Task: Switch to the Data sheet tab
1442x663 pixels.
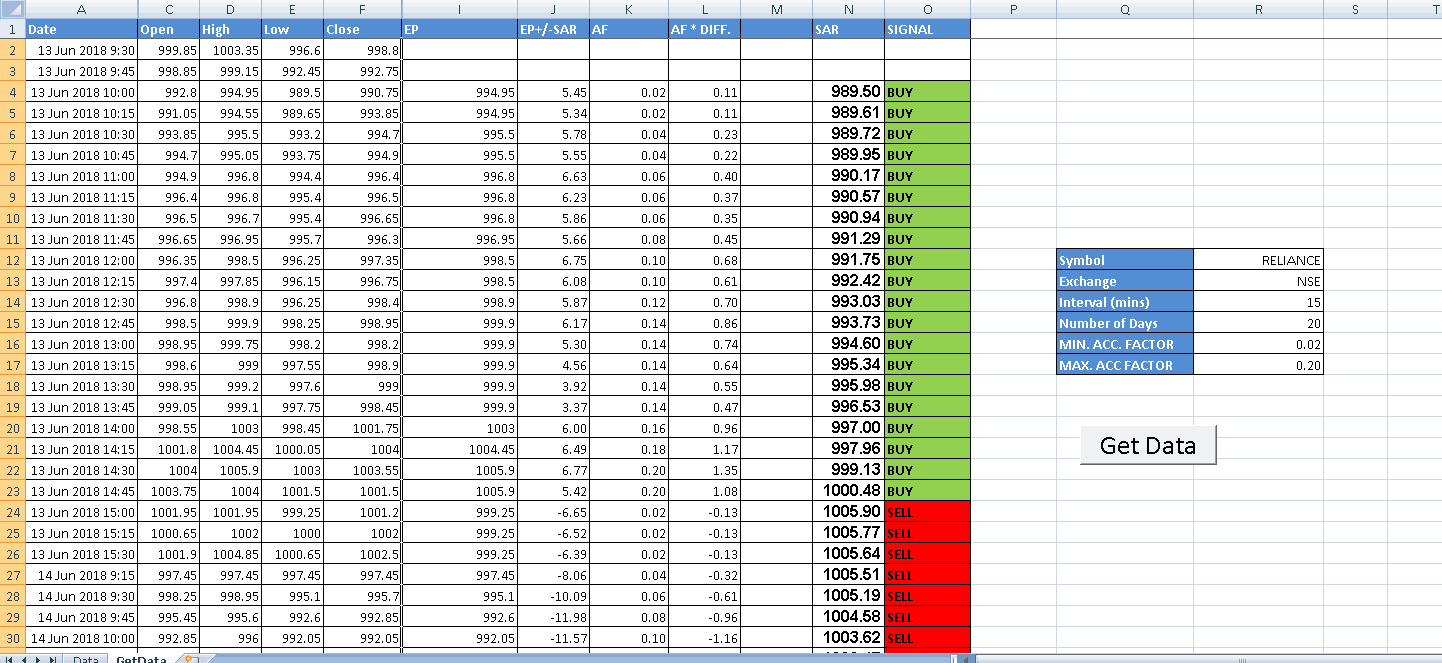Action: tap(85, 659)
